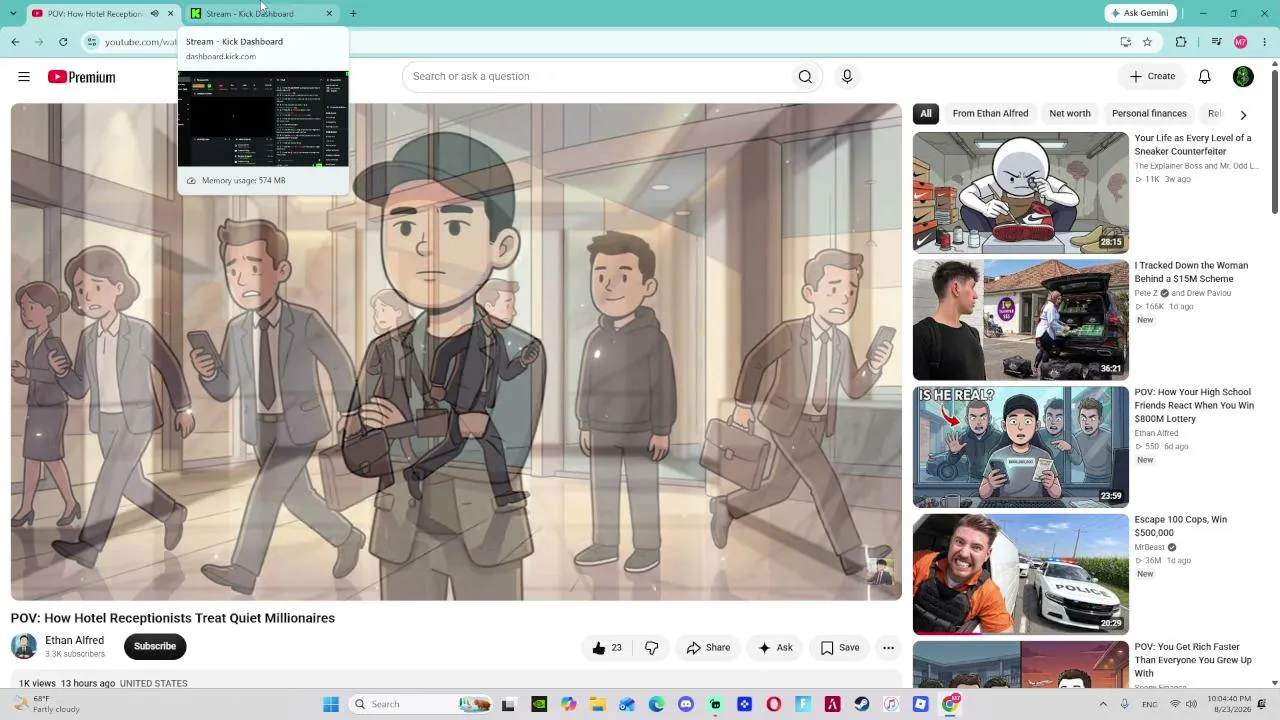Screen dimensions: 1280x720
Task: Open Steam from the taskbar
Action: (862, 704)
